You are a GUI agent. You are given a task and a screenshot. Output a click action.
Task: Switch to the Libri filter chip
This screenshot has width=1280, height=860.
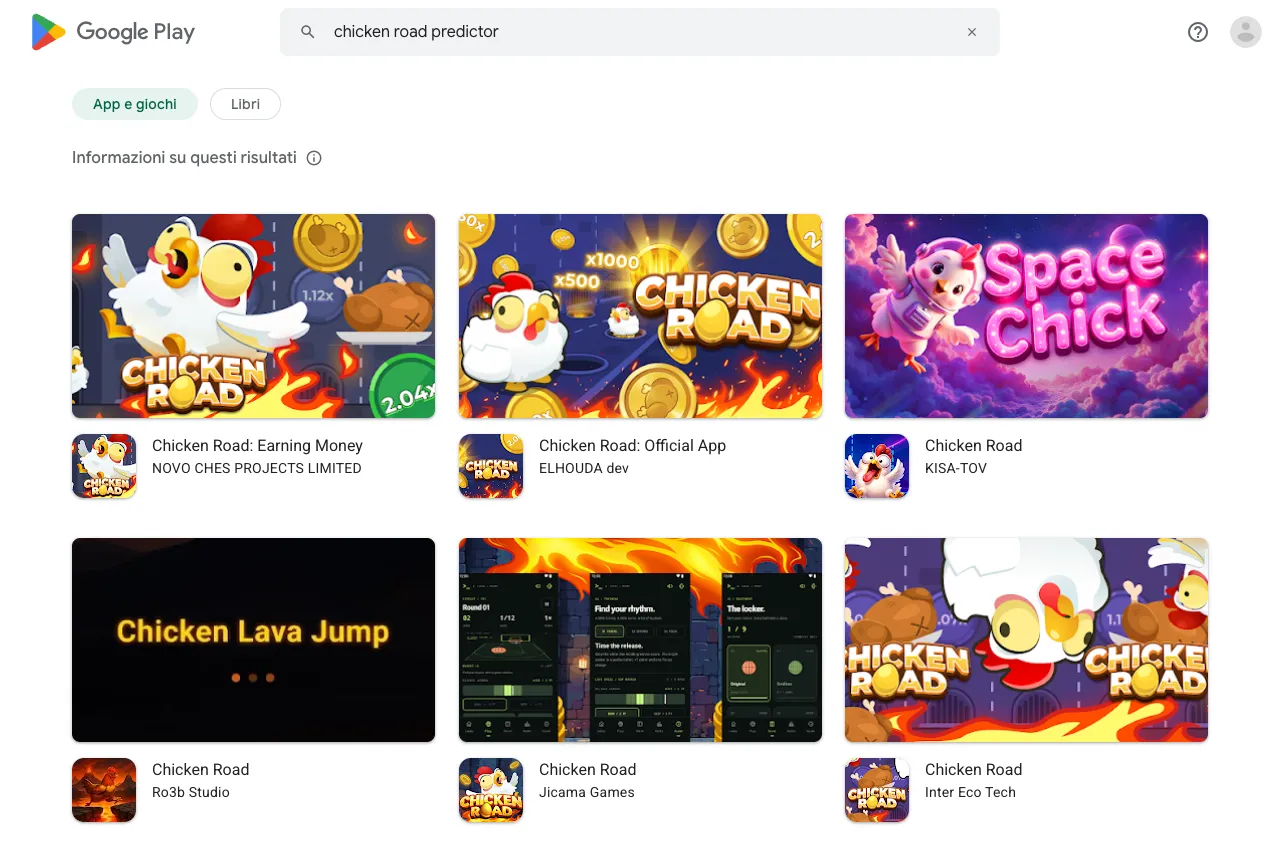pyautogui.click(x=245, y=104)
